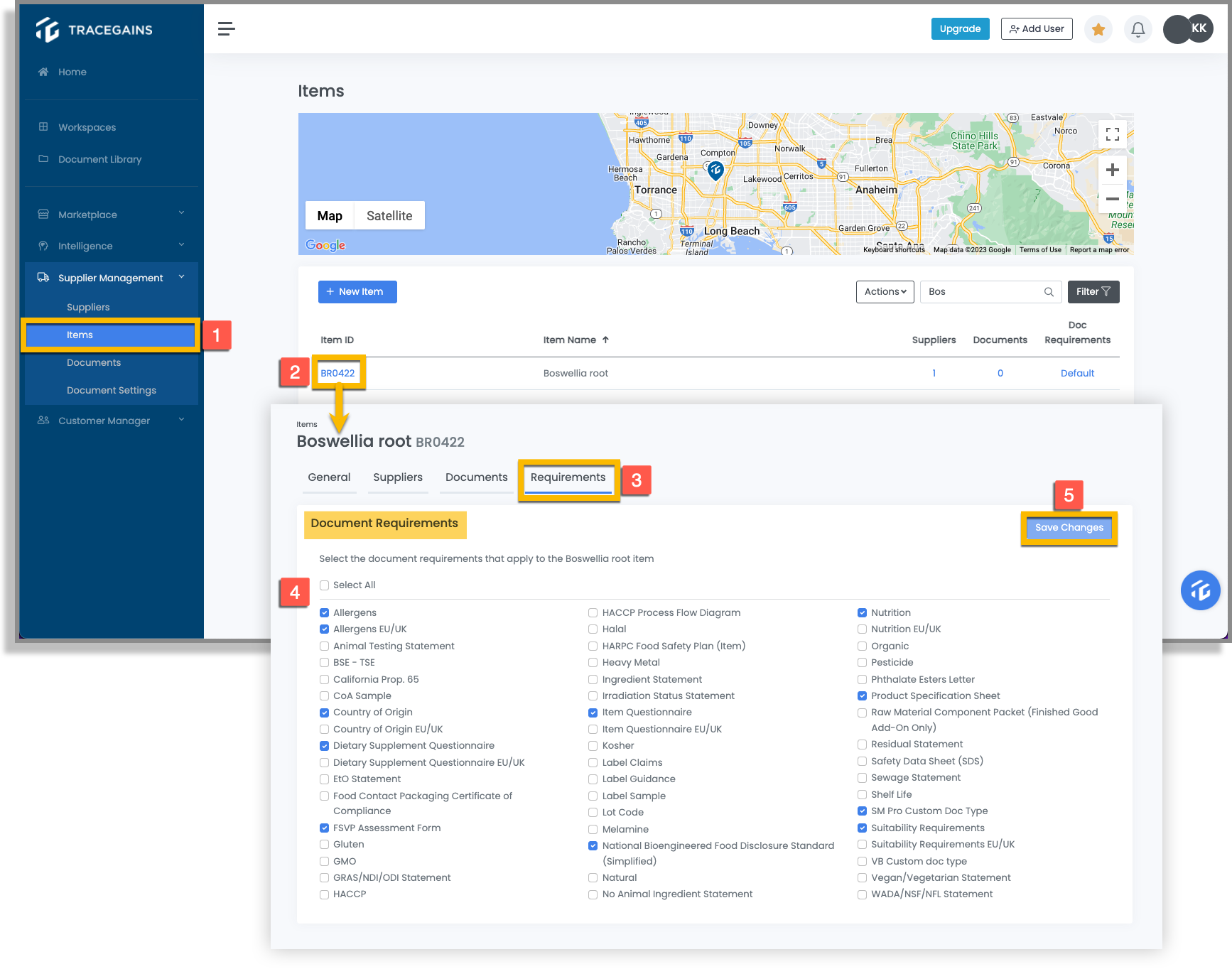Switch map to Satellite view

point(389,216)
